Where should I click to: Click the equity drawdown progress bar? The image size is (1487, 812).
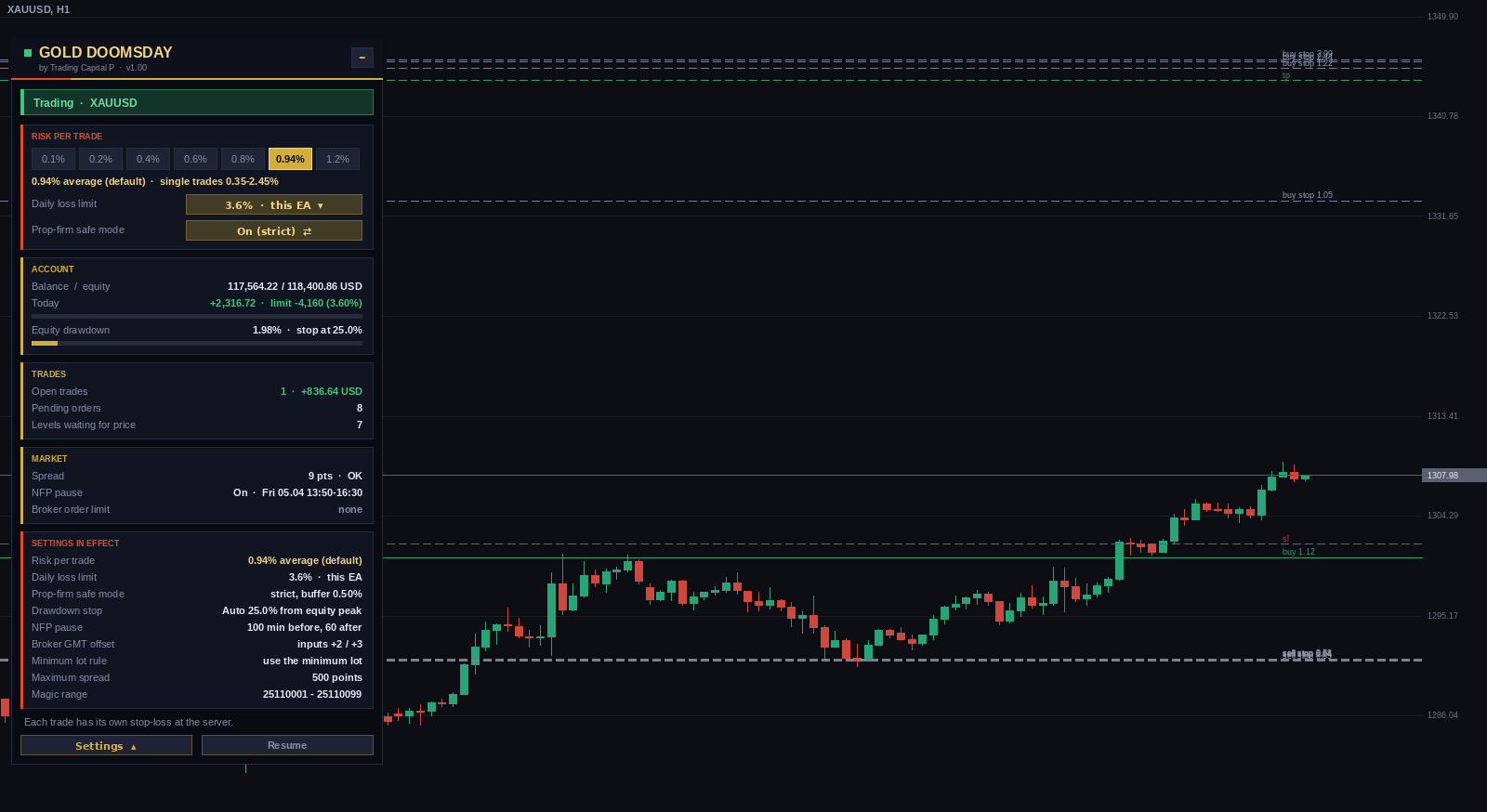click(x=197, y=343)
